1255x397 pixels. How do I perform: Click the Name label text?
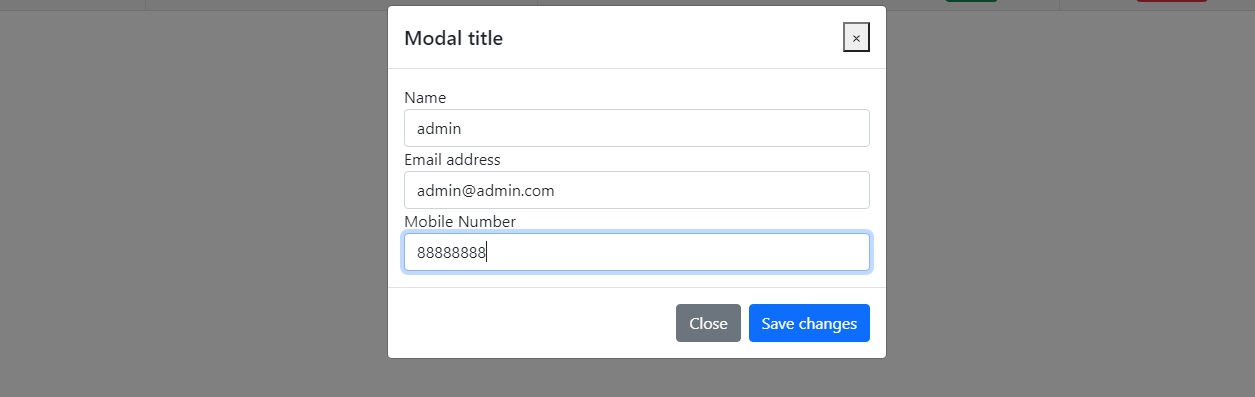(425, 97)
